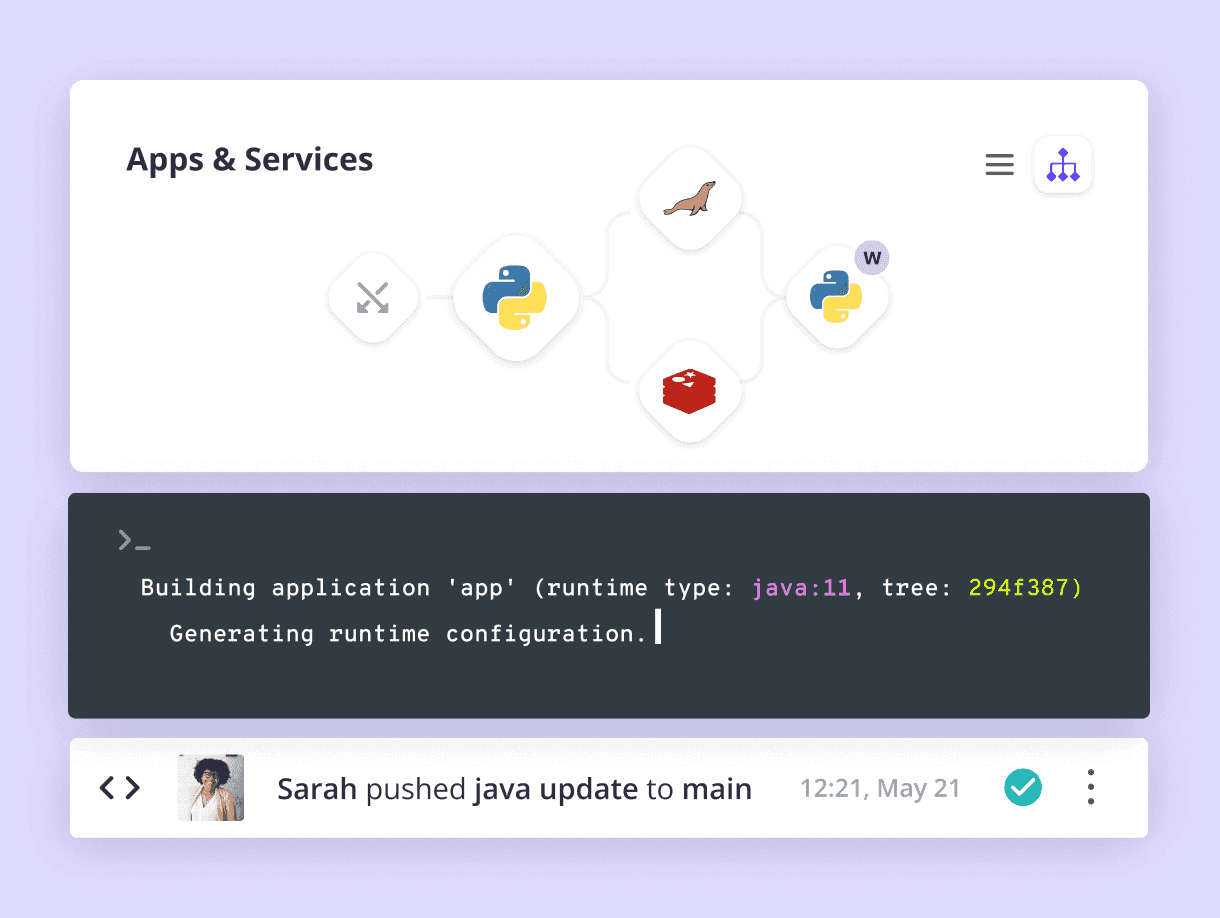Click the Apps & Services heading

[250, 160]
